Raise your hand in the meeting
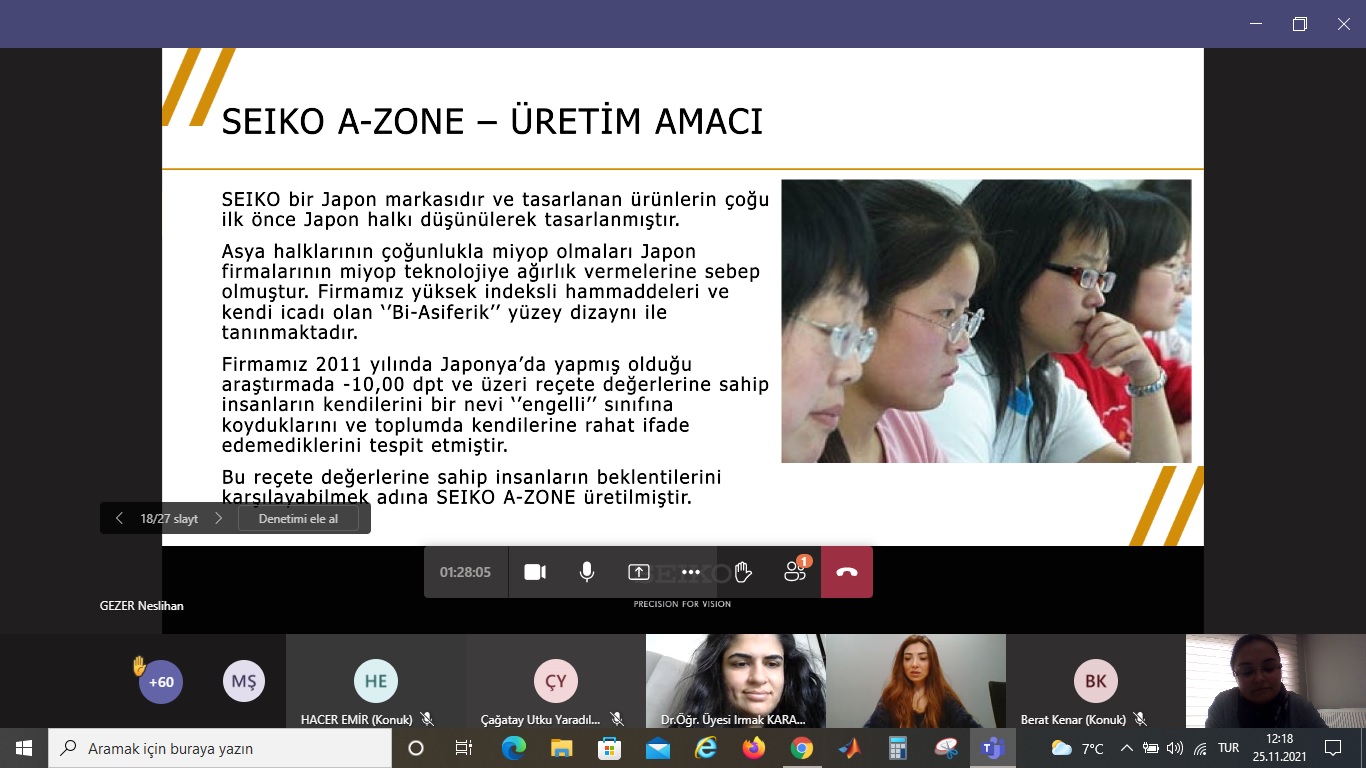The image size is (1366, 768). (743, 572)
